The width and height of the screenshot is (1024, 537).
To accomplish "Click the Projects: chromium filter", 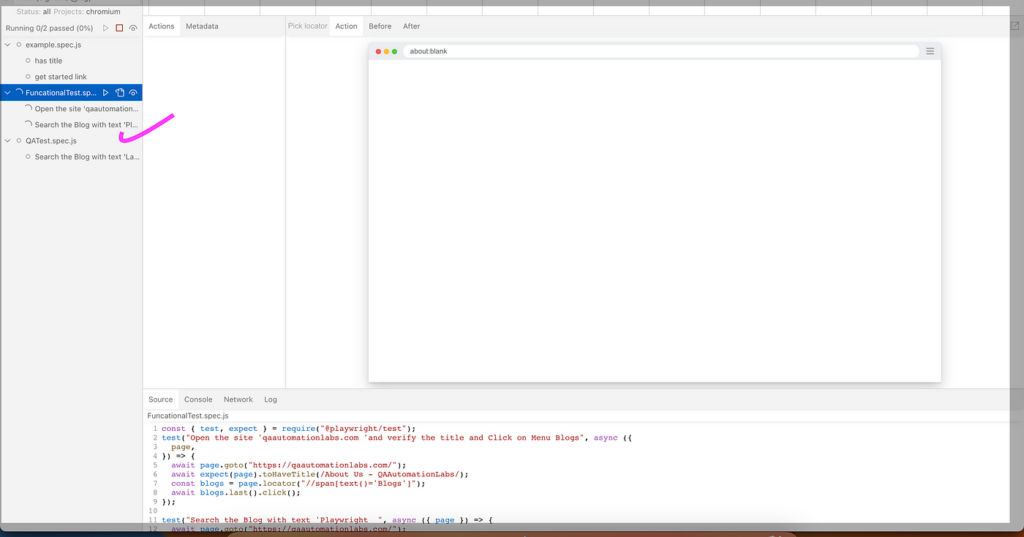I will tap(87, 12).
